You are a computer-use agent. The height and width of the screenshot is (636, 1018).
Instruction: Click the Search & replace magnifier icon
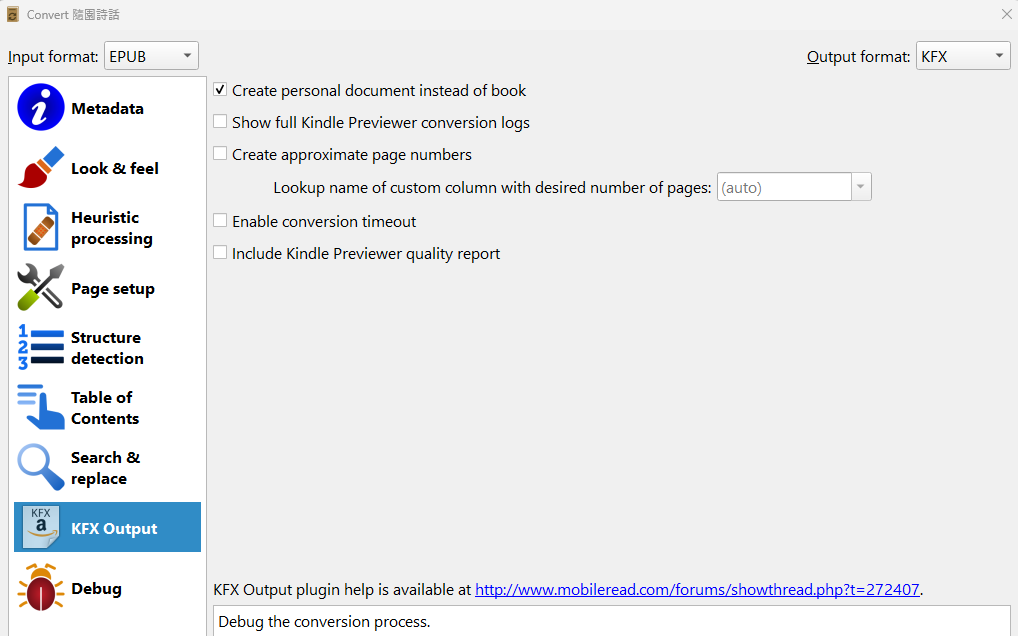point(40,467)
